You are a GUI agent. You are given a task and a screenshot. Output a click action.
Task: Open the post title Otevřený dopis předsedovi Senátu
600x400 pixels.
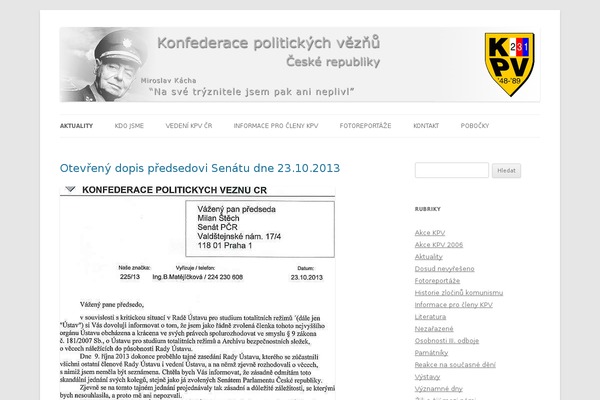tap(200, 169)
